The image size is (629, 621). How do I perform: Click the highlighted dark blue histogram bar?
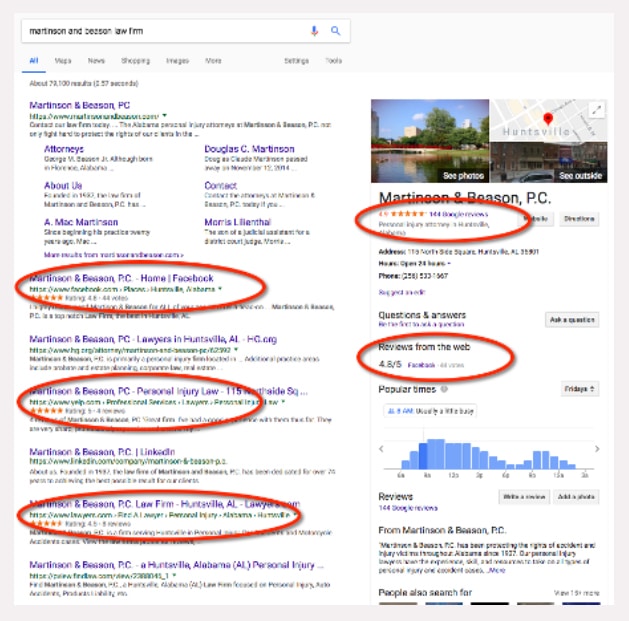click(x=423, y=456)
